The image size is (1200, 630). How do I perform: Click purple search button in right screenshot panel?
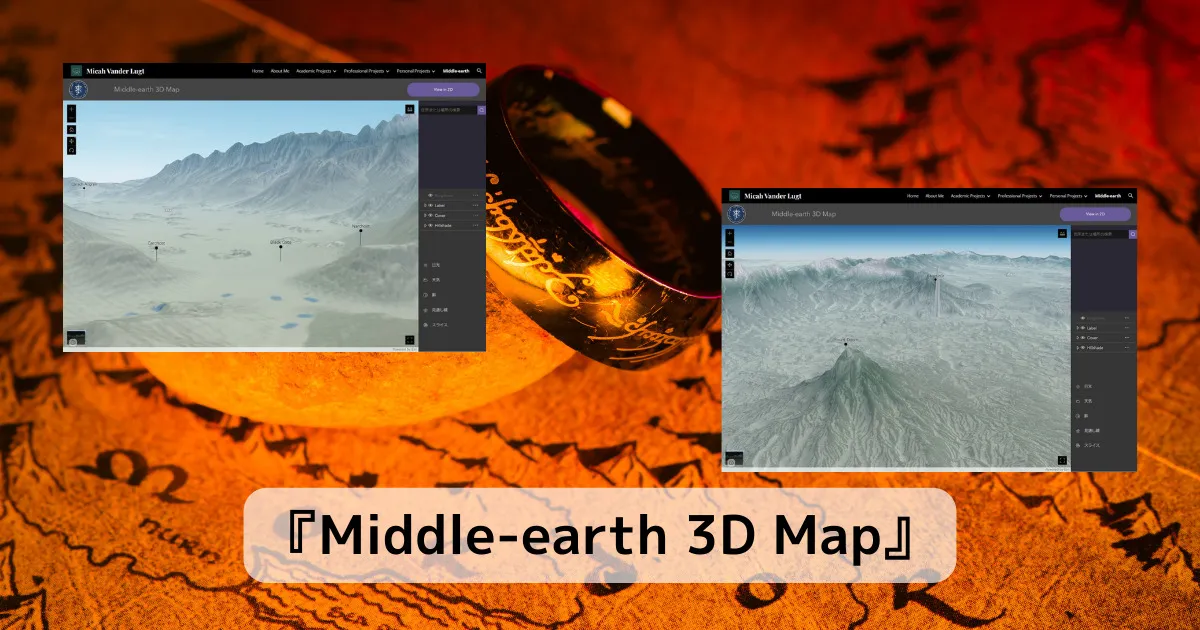click(x=1133, y=234)
